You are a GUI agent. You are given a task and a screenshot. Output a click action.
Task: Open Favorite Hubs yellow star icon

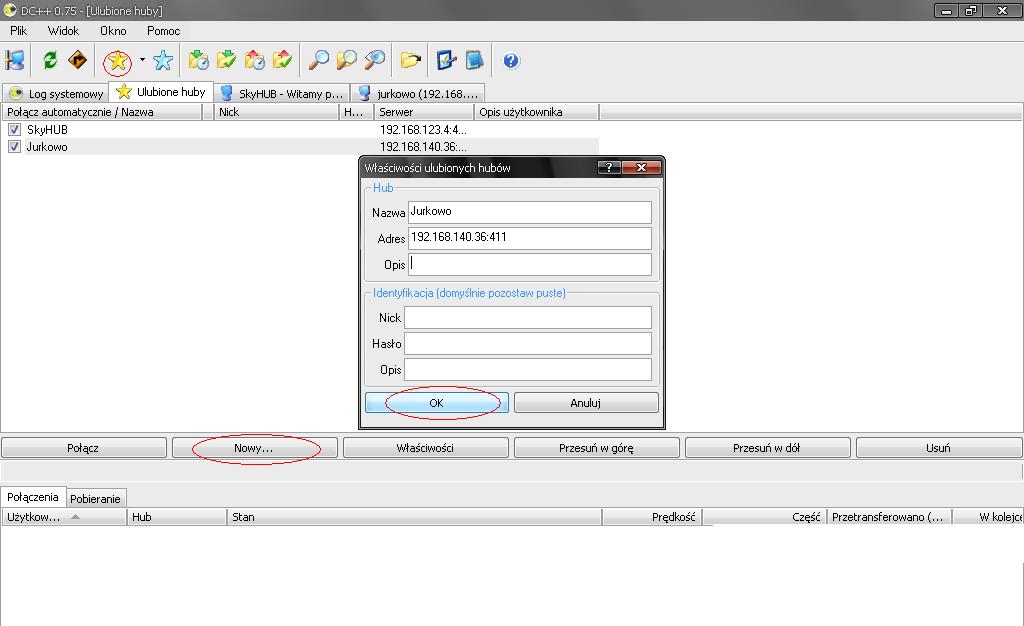point(118,62)
